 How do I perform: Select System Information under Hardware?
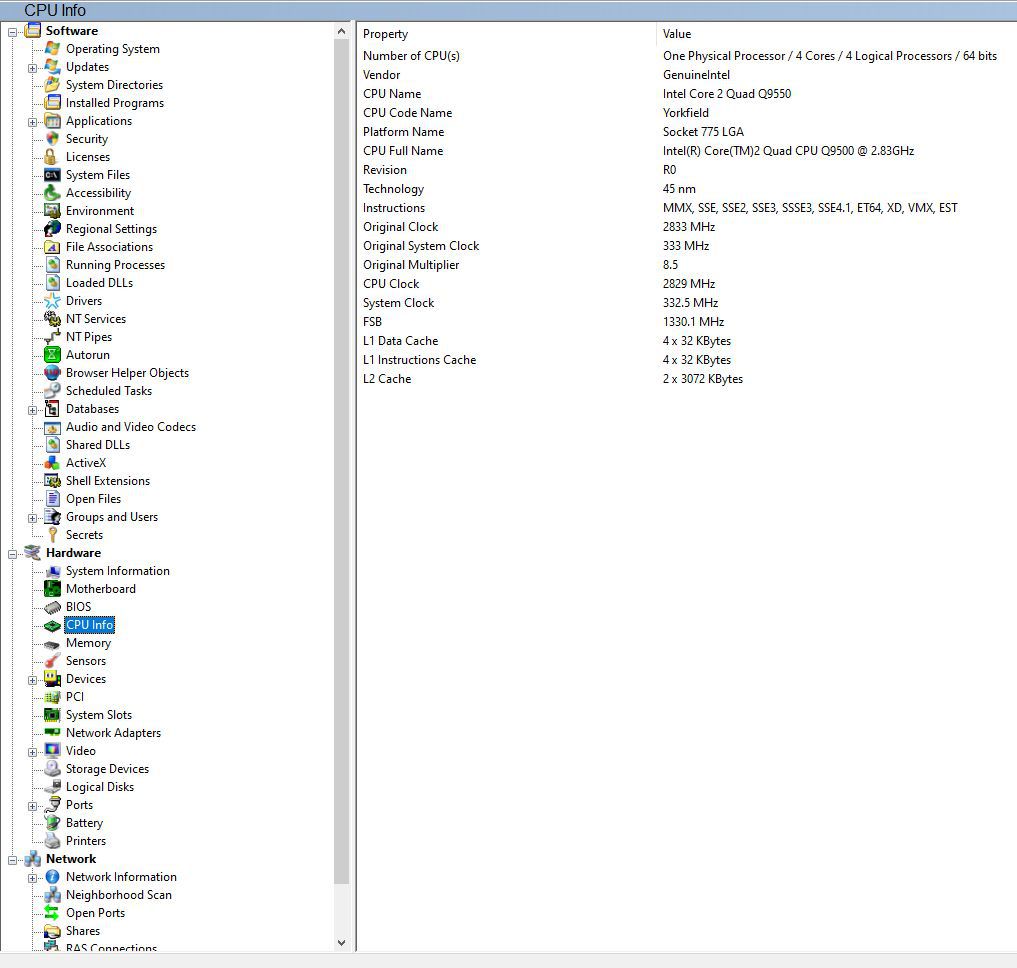[x=117, y=571]
